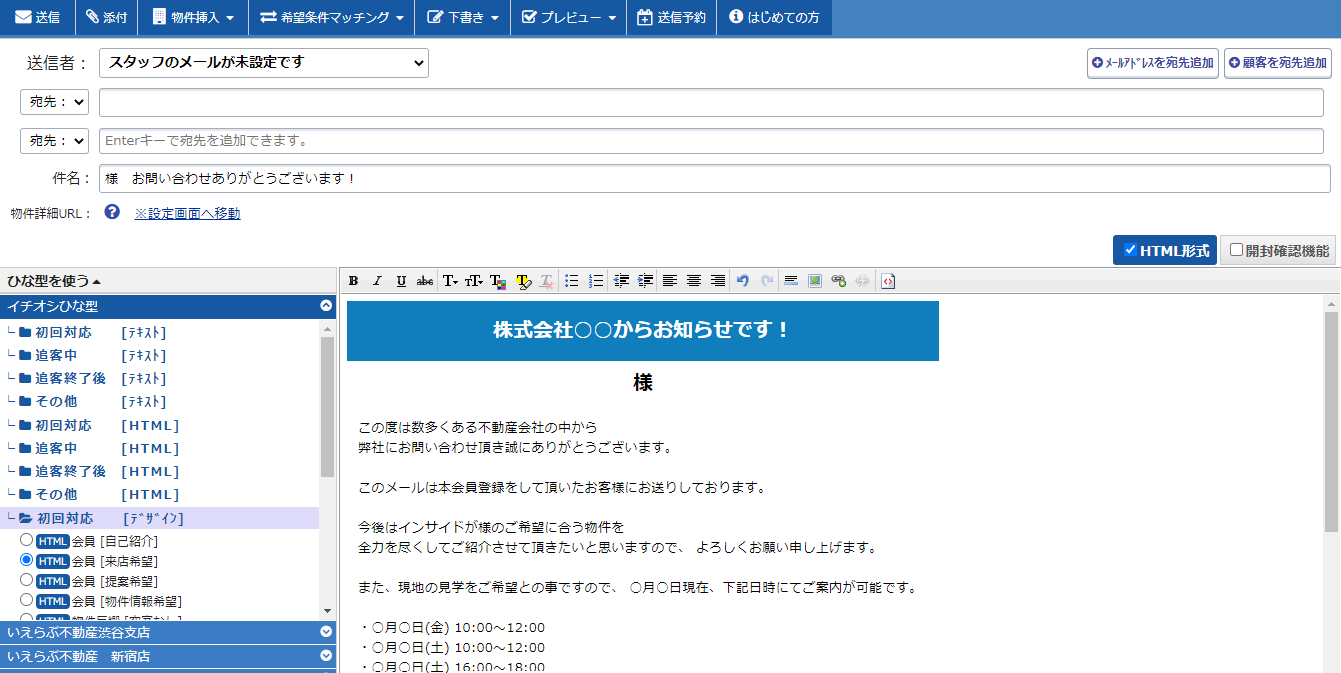Viewport: 1341px width, 673px height.
Task: Click into the 件名 subject field
Action: (x=714, y=178)
